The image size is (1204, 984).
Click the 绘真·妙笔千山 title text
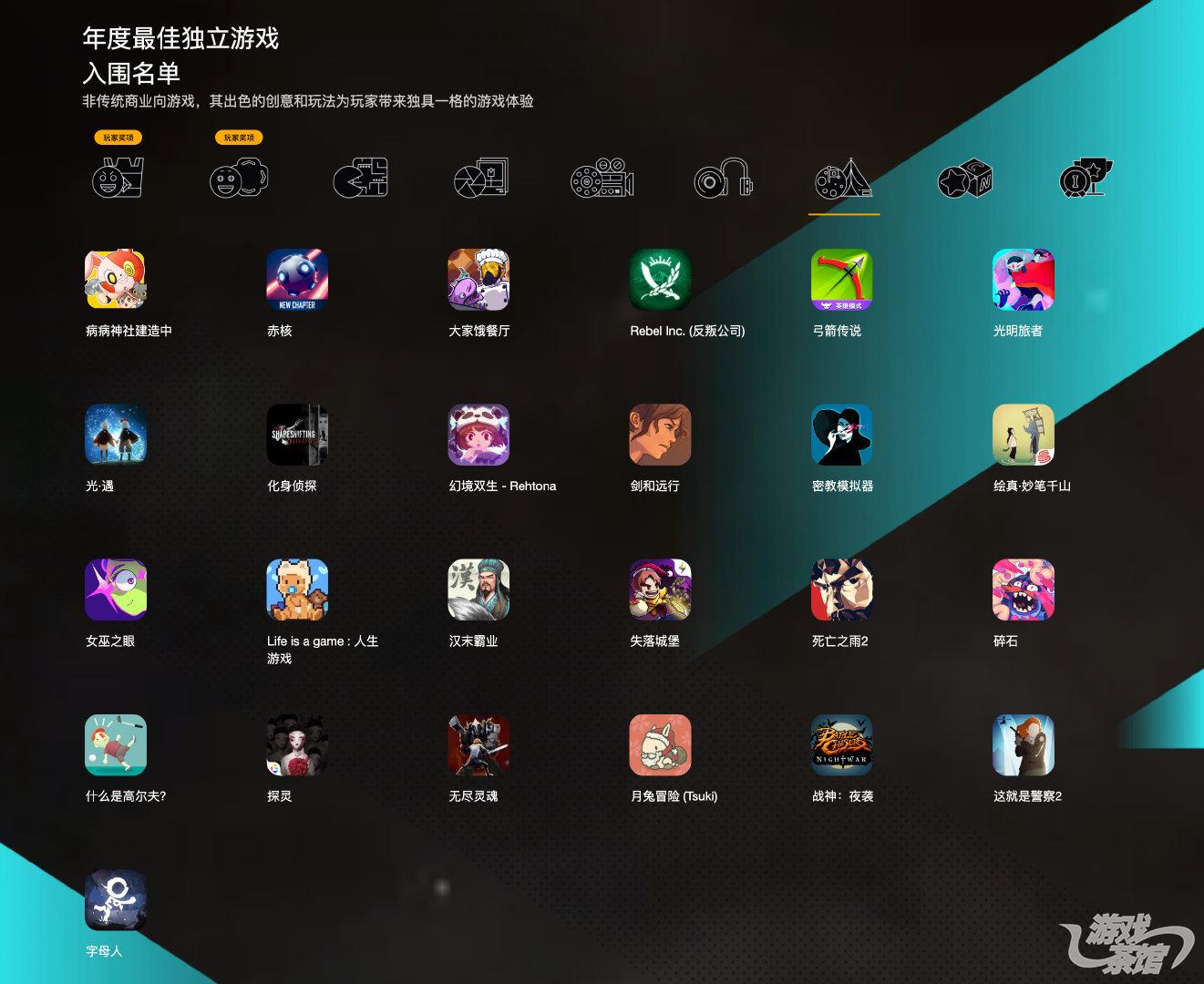(1033, 486)
